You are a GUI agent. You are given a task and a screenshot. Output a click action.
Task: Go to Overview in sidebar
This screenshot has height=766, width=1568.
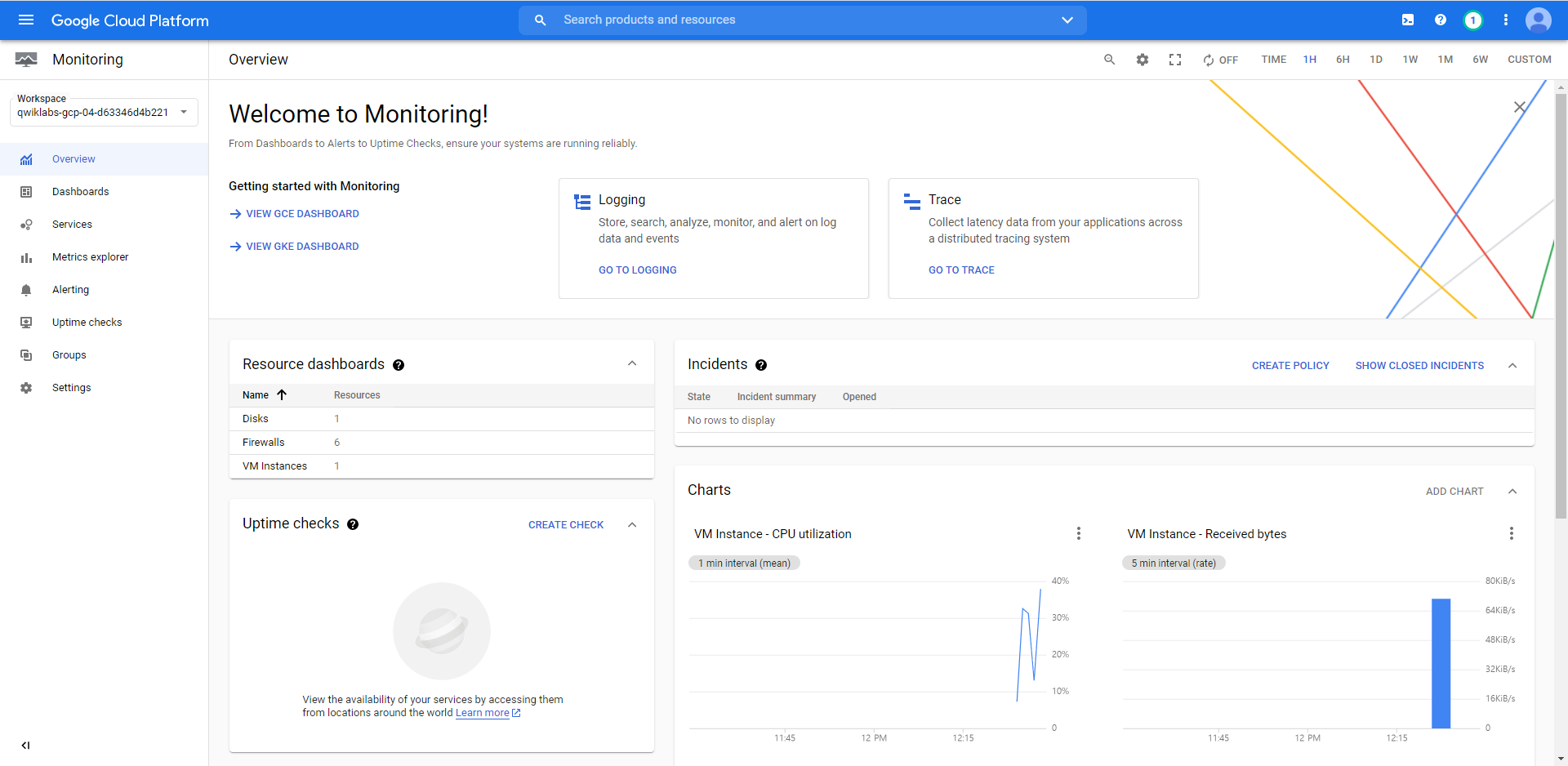click(x=104, y=159)
